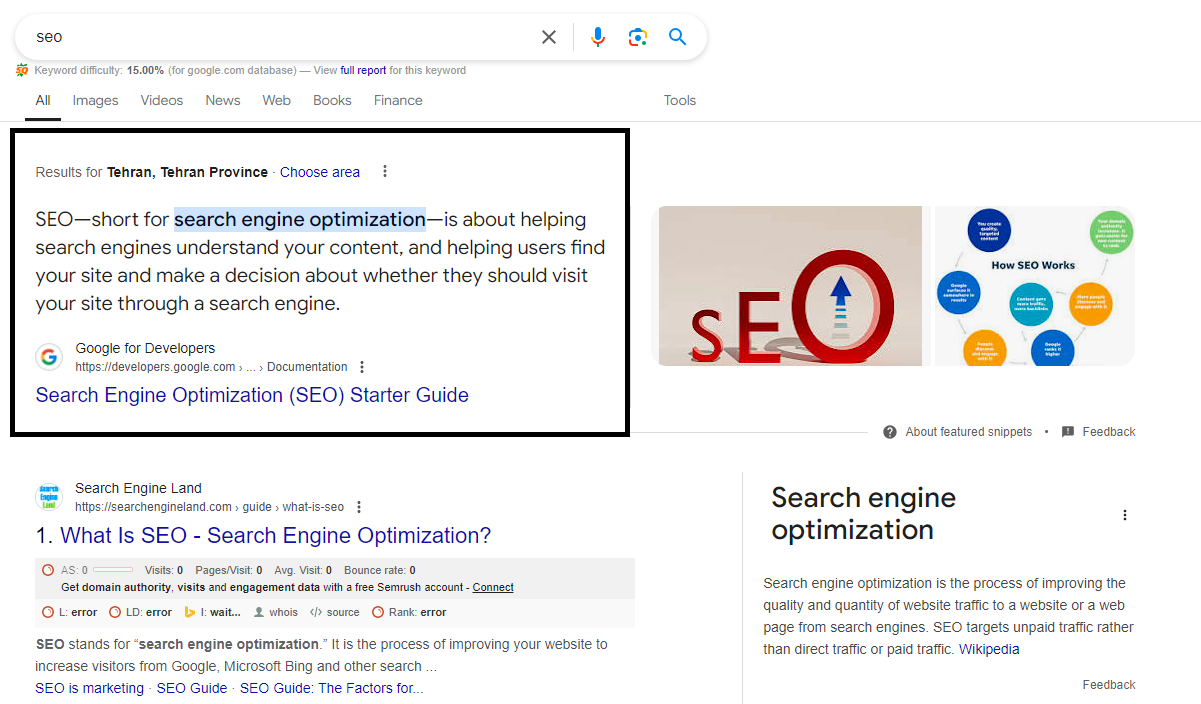Switch to the Web tab
The image size is (1201, 704).
coord(277,100)
